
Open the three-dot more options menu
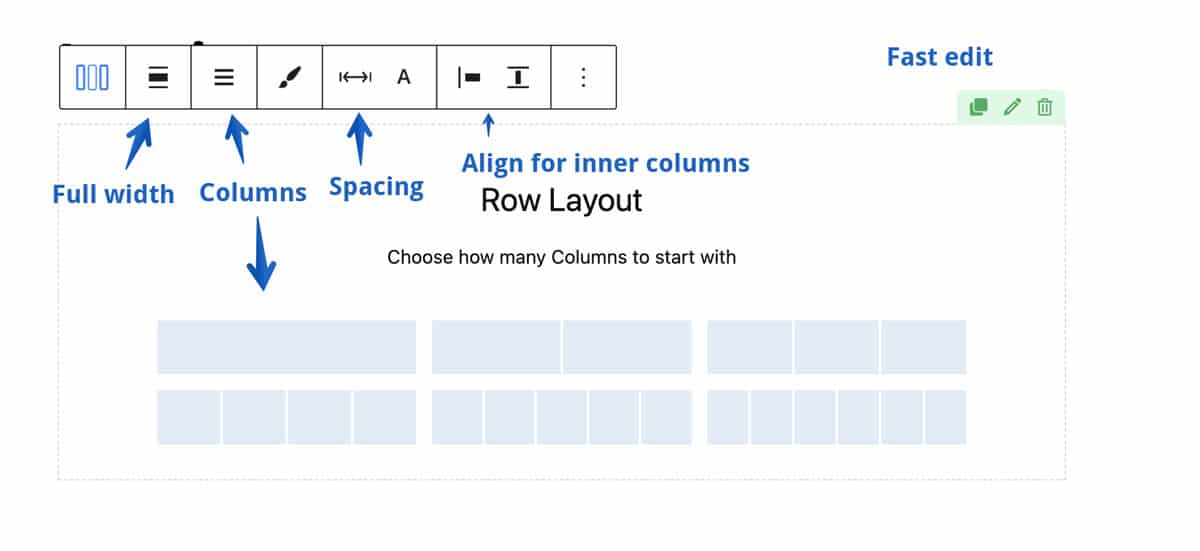click(584, 77)
